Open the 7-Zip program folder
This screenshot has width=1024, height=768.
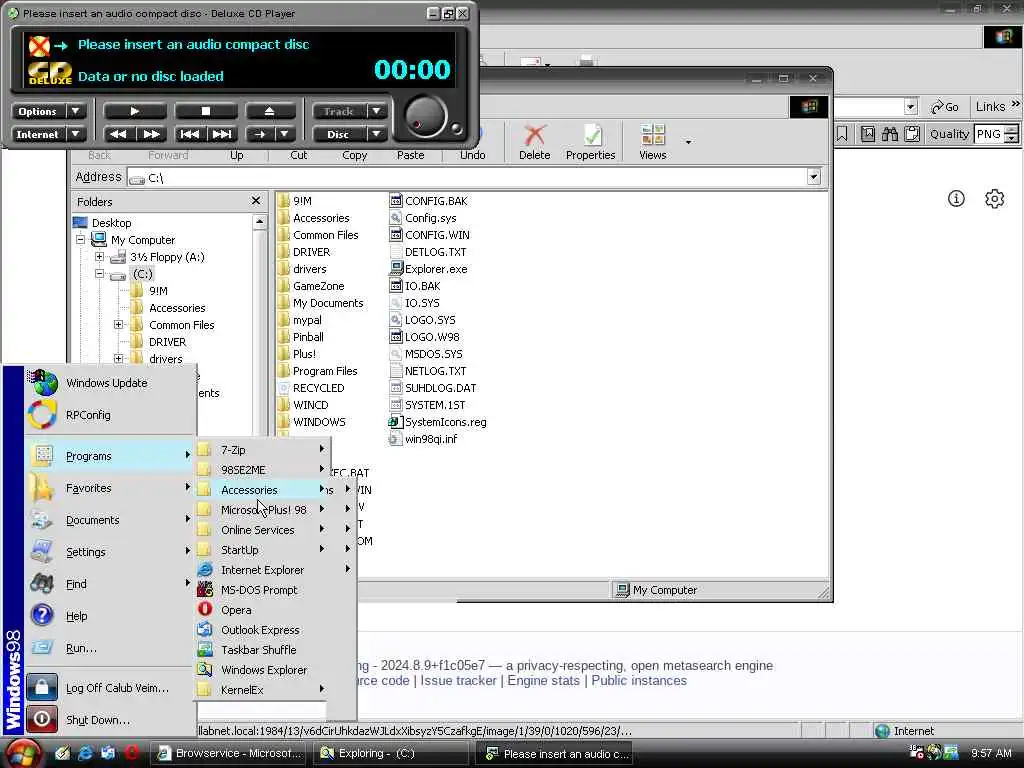pos(263,450)
